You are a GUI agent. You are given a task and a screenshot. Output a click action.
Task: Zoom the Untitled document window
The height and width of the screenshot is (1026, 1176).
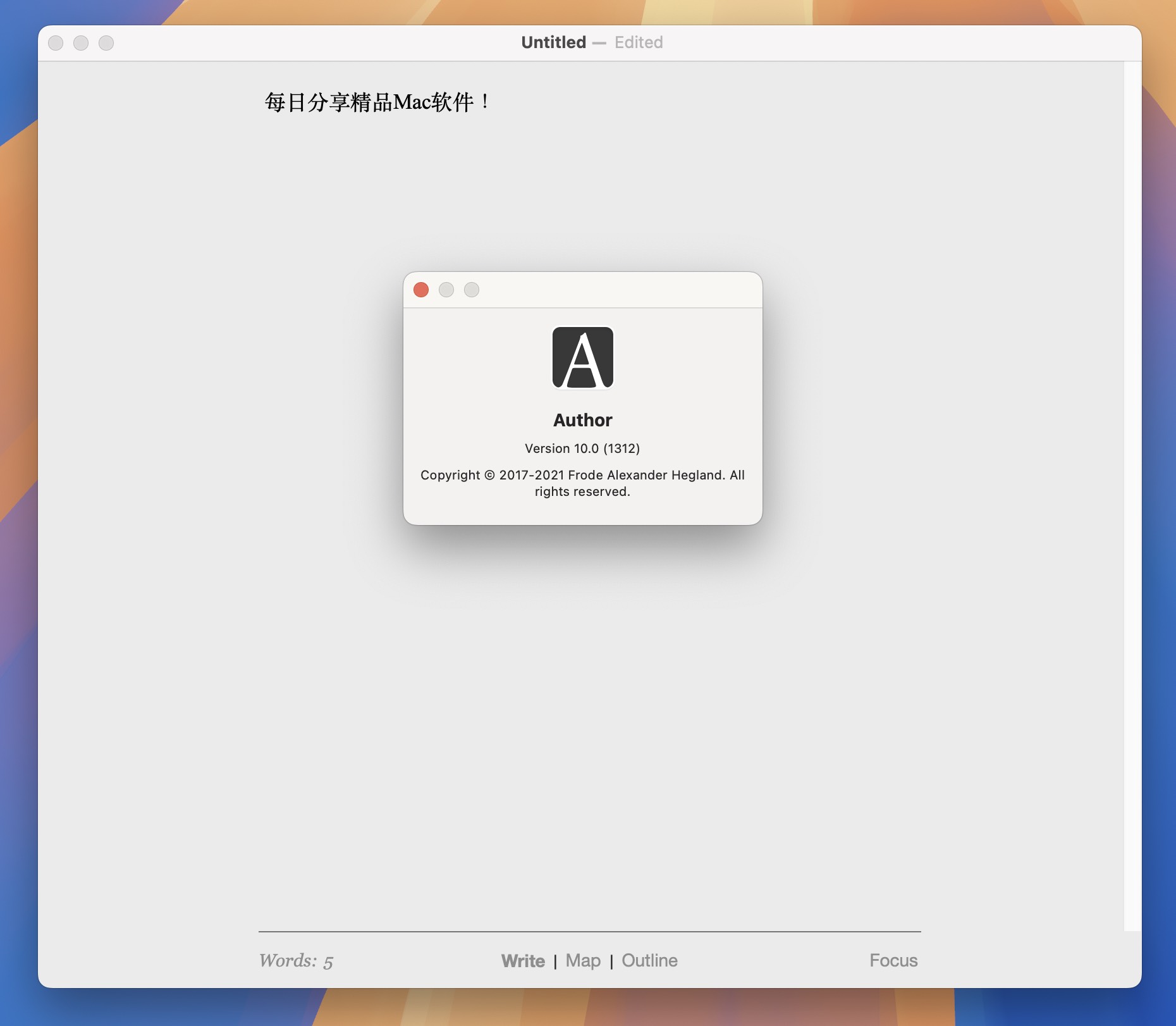click(106, 43)
